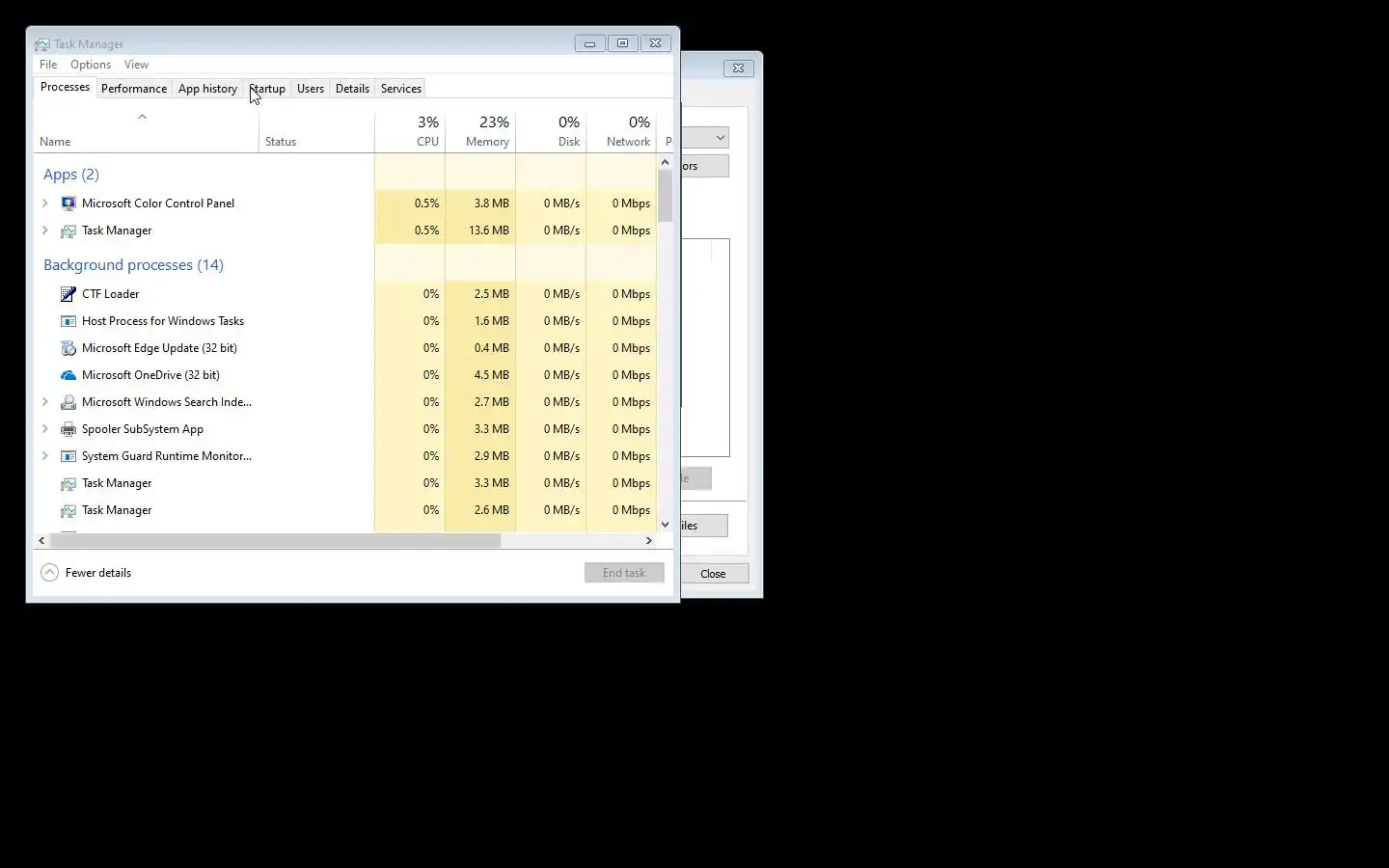
Task: Open the dropdown in the background dialog
Action: click(720, 138)
